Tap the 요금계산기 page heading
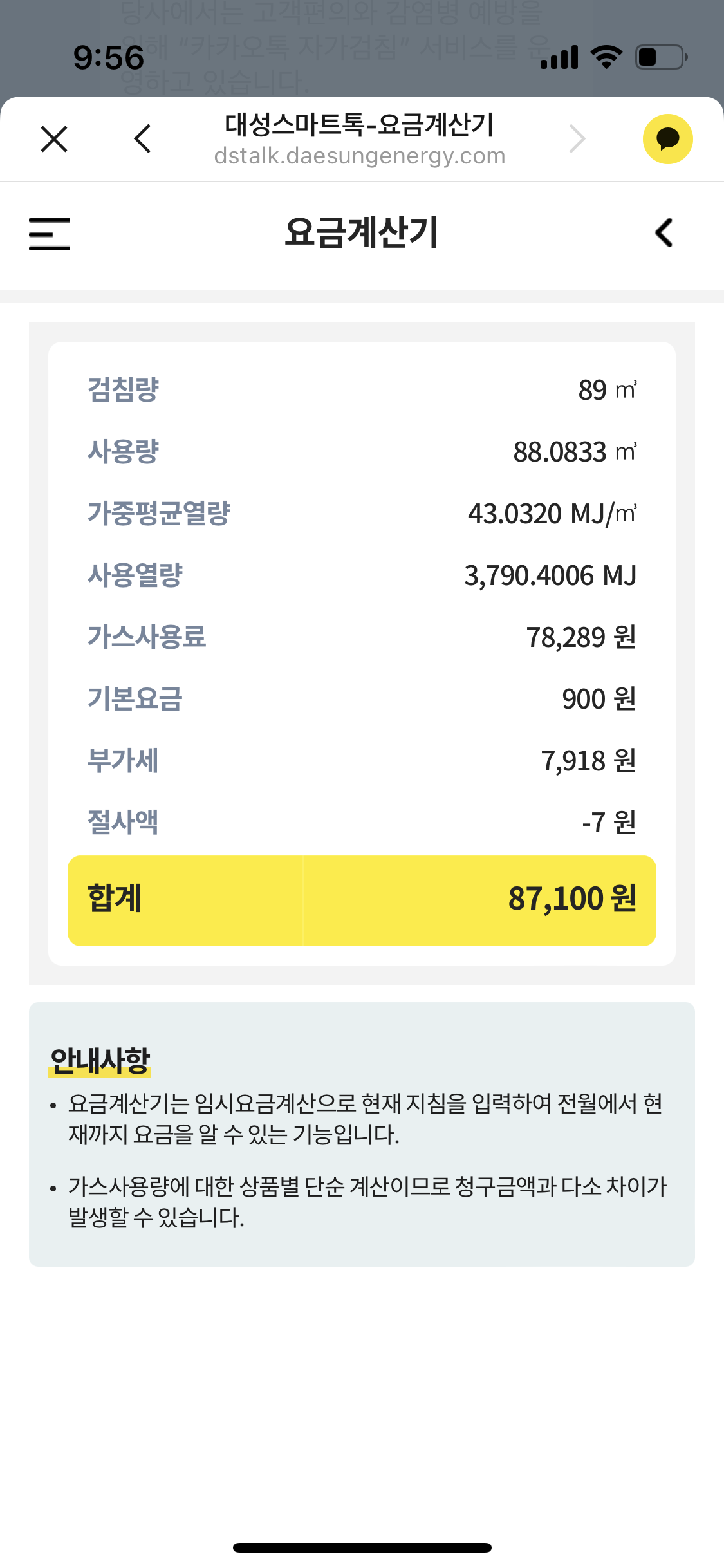This screenshot has height=1568, width=724. tap(362, 233)
